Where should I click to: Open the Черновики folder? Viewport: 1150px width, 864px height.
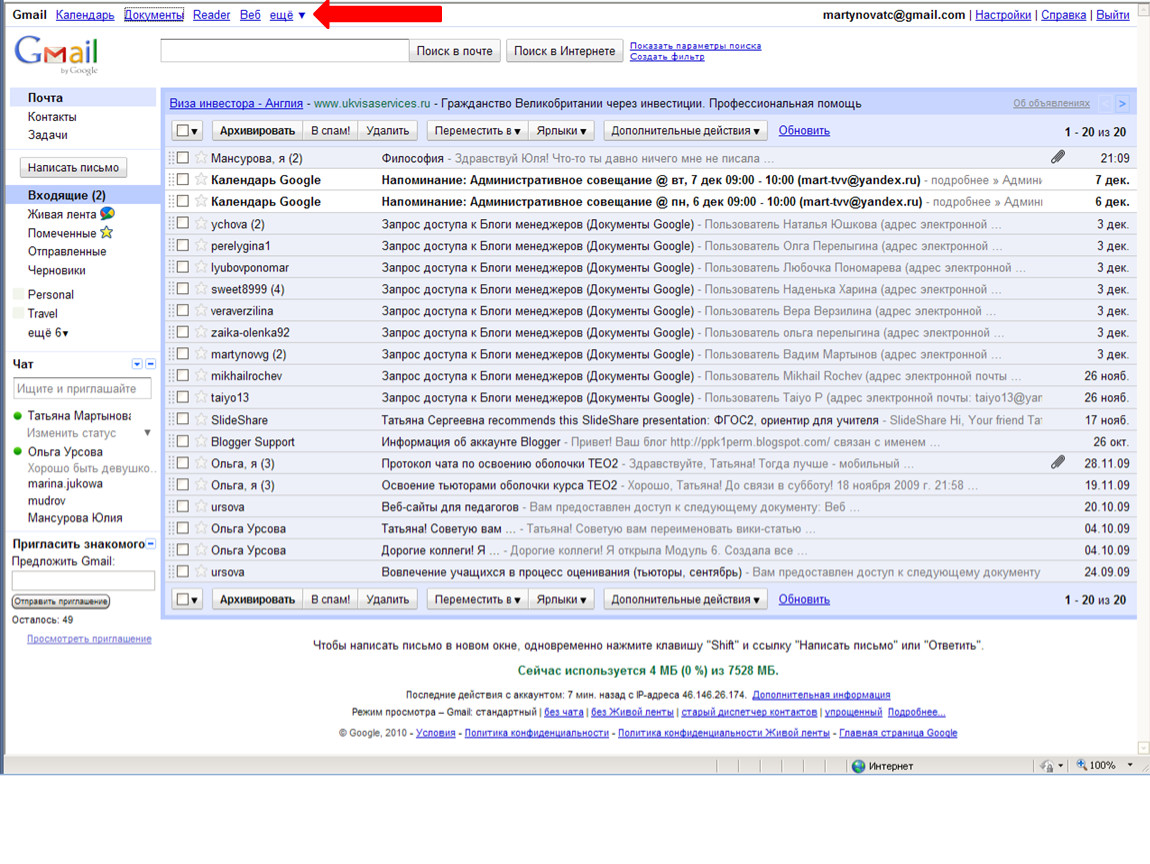(56, 270)
